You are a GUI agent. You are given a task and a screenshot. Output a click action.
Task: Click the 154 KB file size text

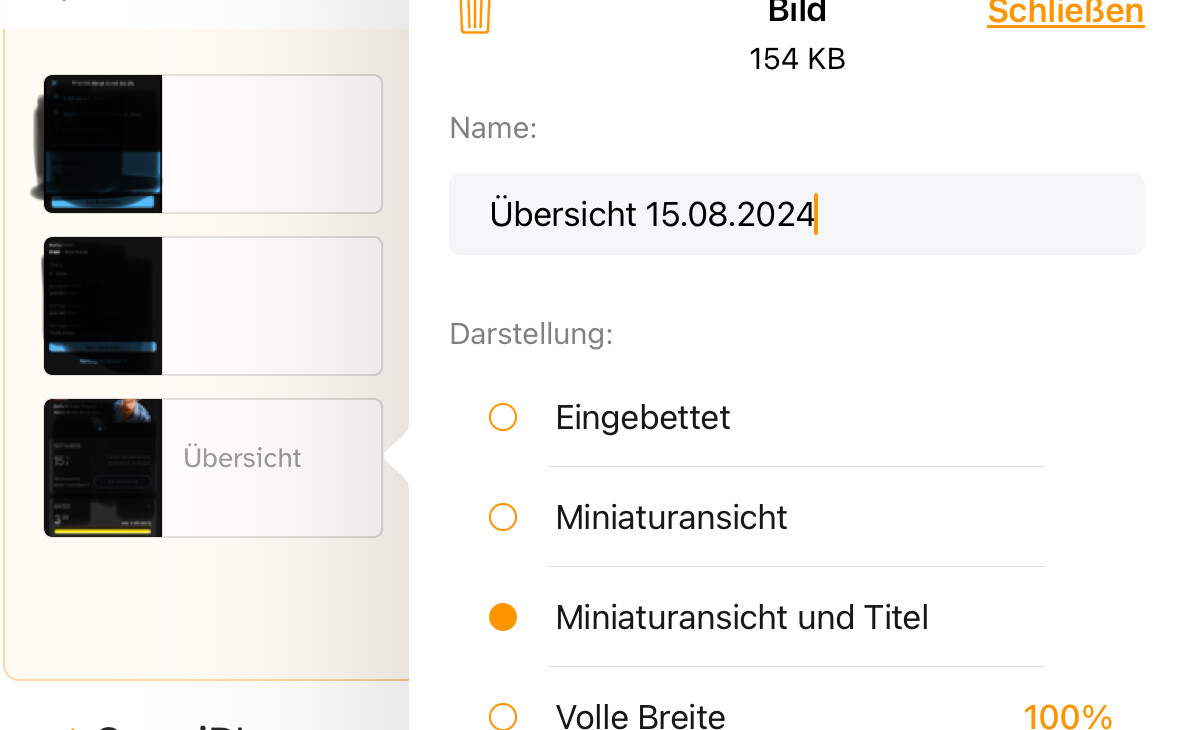point(797,60)
